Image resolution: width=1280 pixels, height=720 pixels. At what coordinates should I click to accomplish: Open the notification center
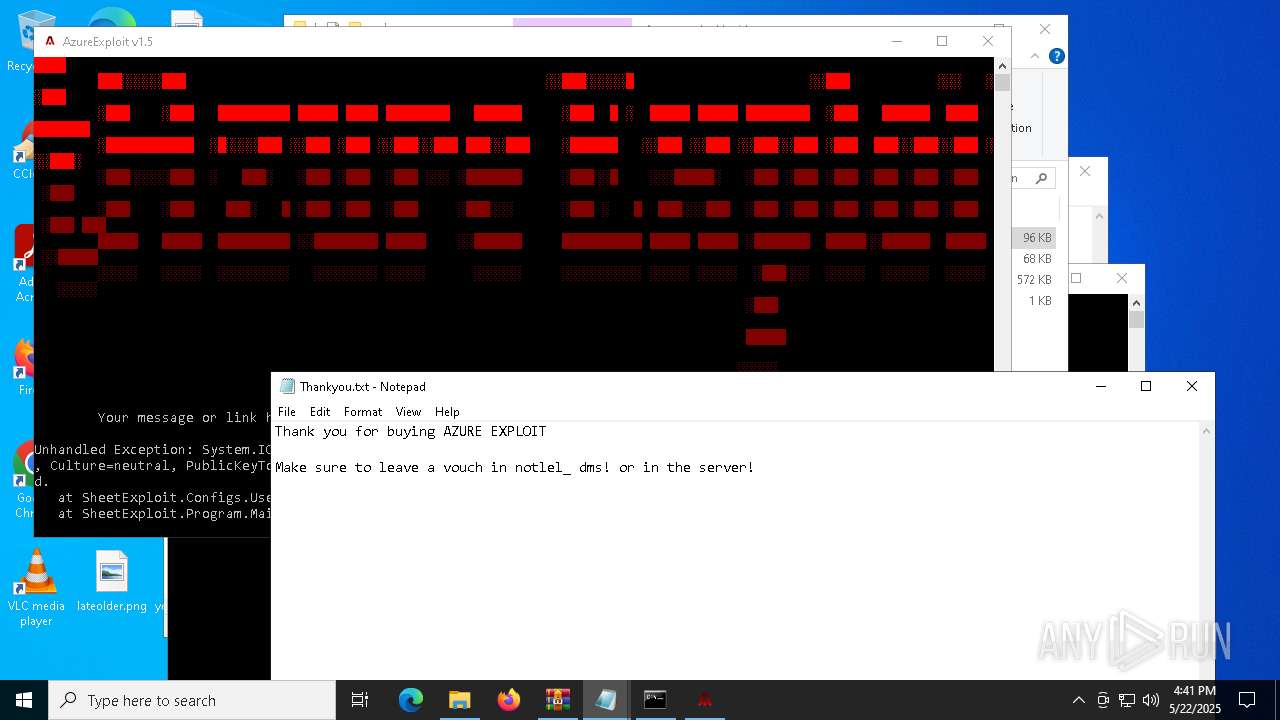tap(1247, 700)
